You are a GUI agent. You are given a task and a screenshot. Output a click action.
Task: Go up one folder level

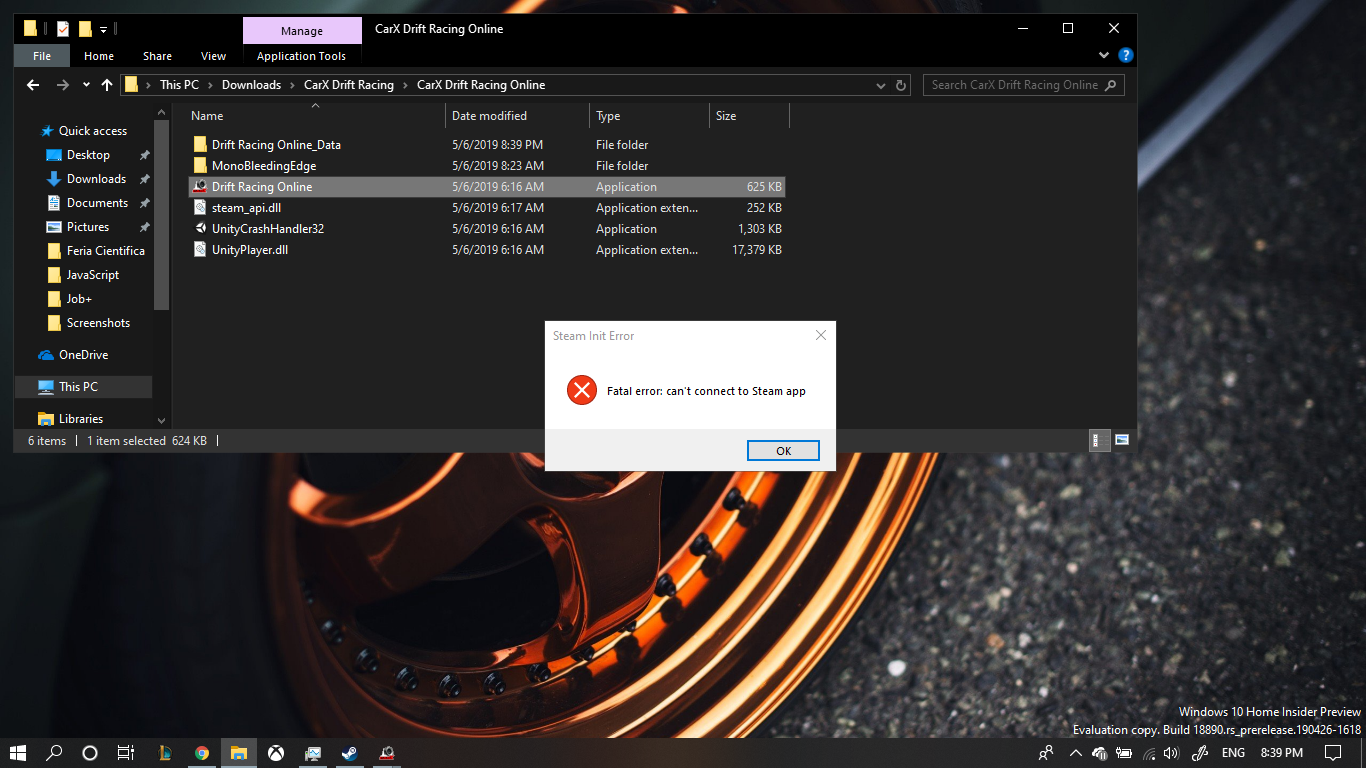pyautogui.click(x=107, y=85)
